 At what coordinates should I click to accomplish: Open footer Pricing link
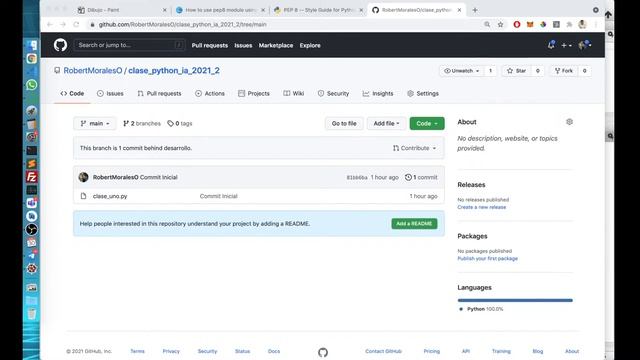431,351
